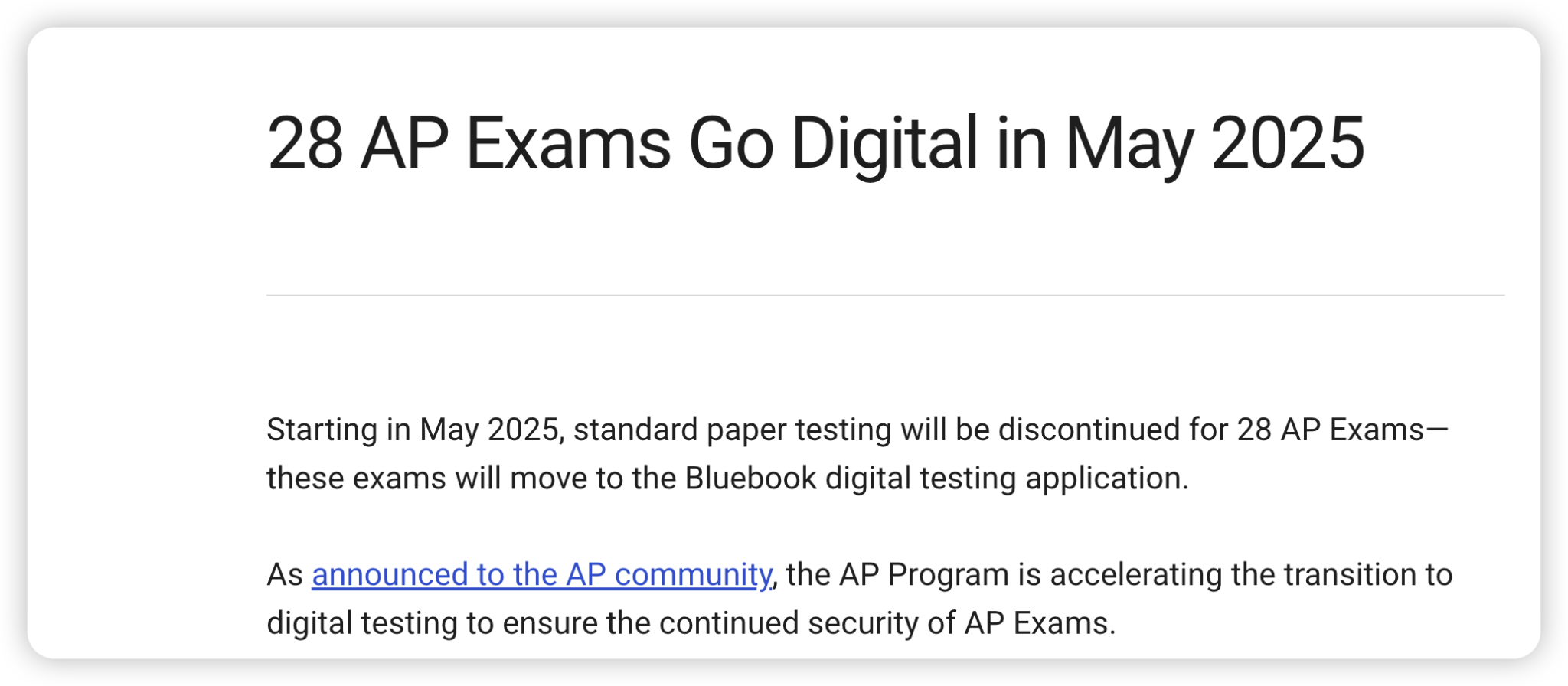Viewport: 1568px width, 686px height.
Task: Click the word 'Exams' in the title
Action: point(567,143)
